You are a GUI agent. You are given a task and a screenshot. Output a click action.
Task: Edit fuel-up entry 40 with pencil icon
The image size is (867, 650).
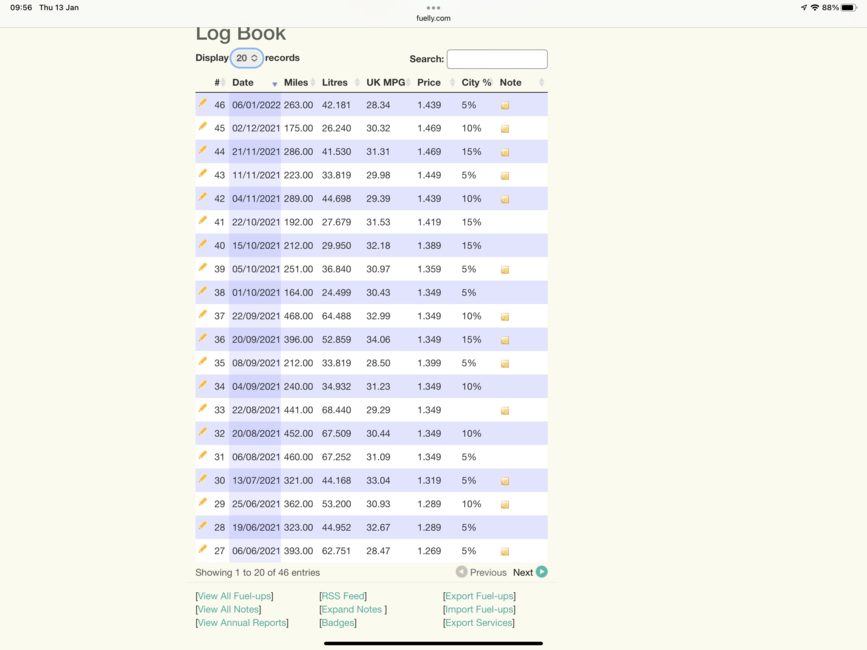coord(202,244)
